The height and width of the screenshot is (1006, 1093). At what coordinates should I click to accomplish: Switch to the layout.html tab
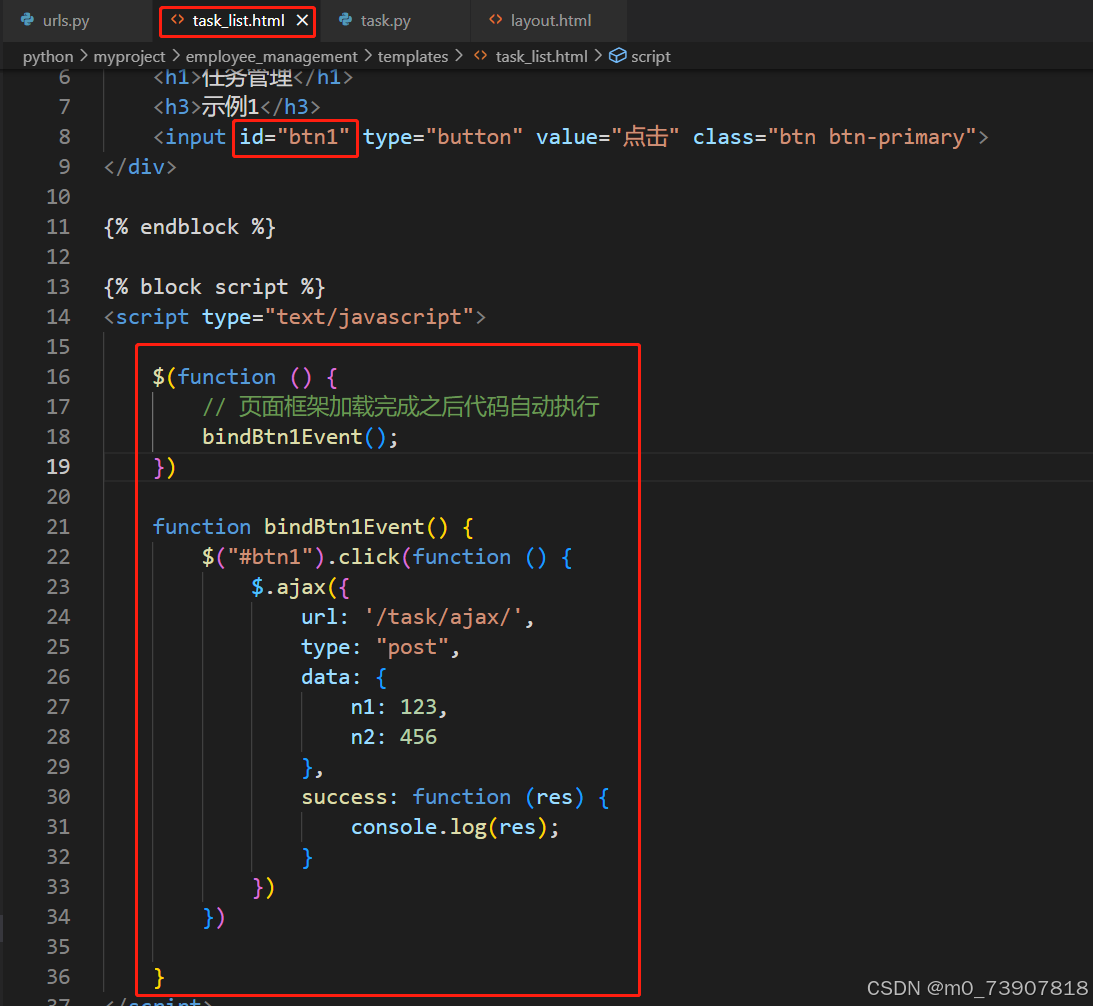tap(549, 19)
